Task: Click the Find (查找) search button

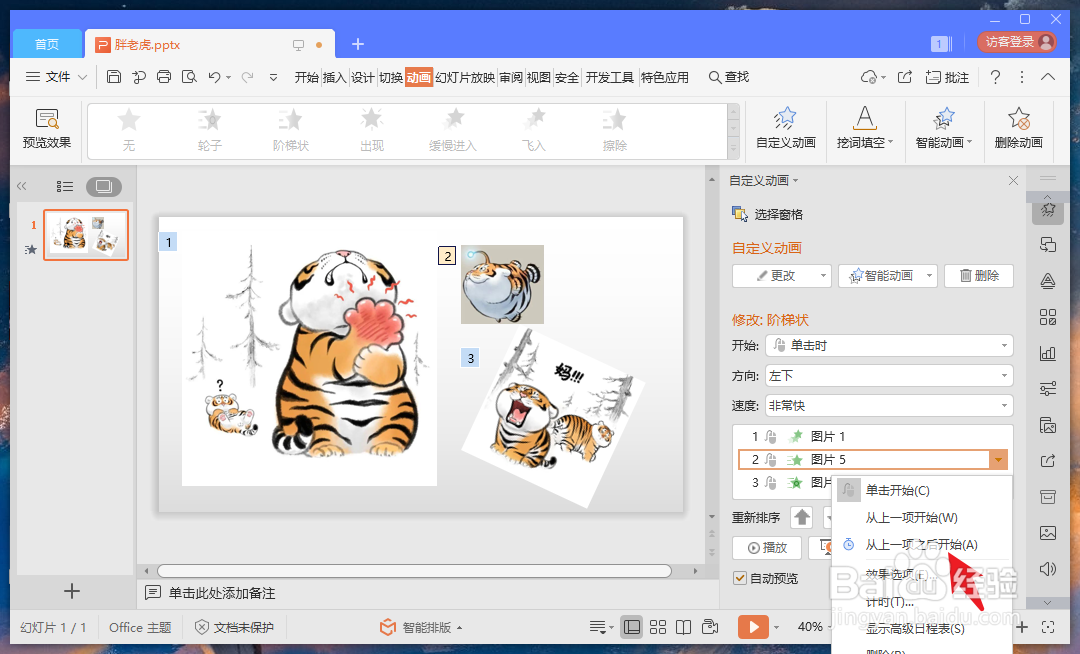Action: 729,77
